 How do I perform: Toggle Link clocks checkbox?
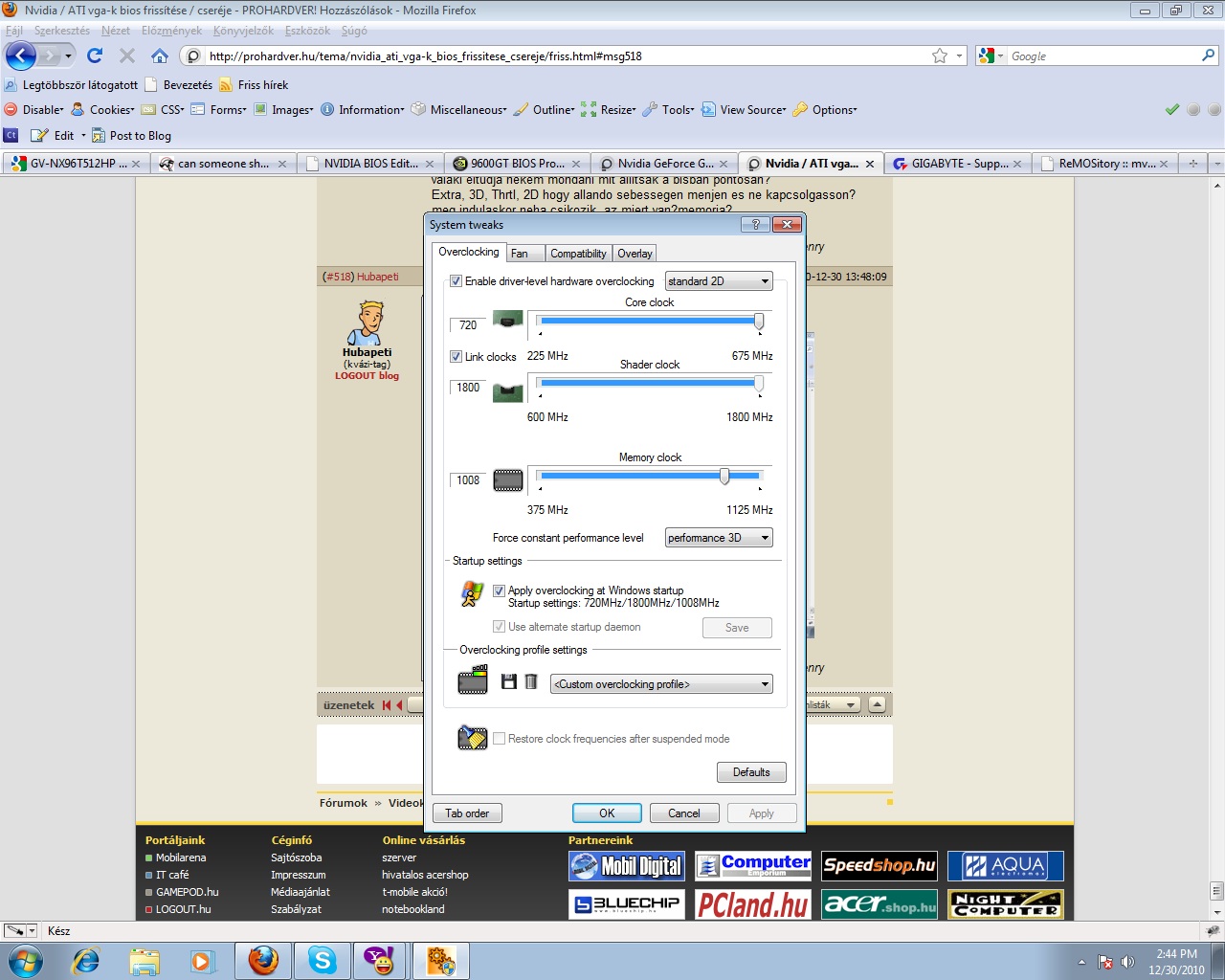coord(456,356)
